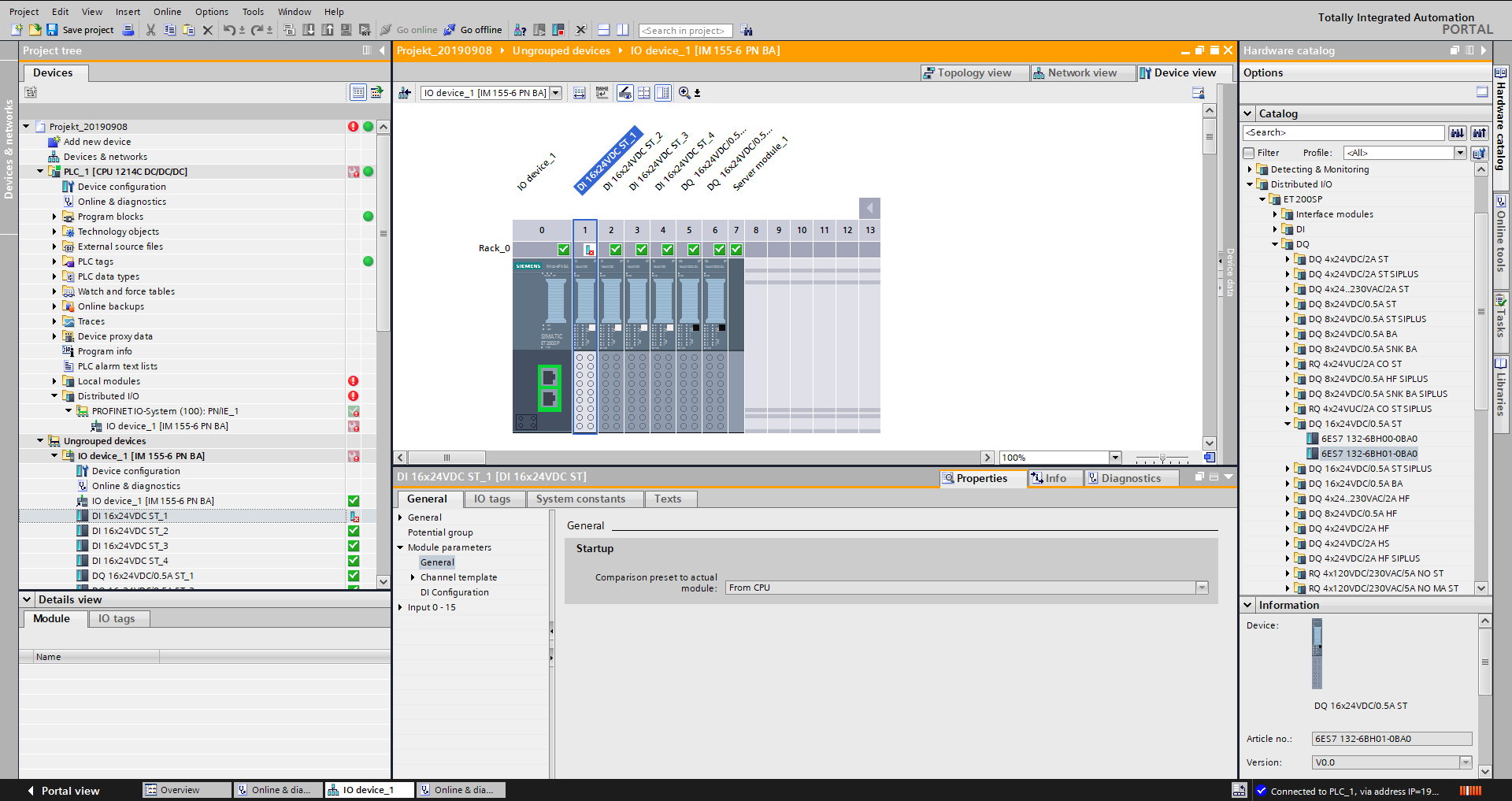Screen dimensions: 1512x801
Task: Select catalog item 6ES7 132-6BH00-0BA0
Action: point(1369,439)
